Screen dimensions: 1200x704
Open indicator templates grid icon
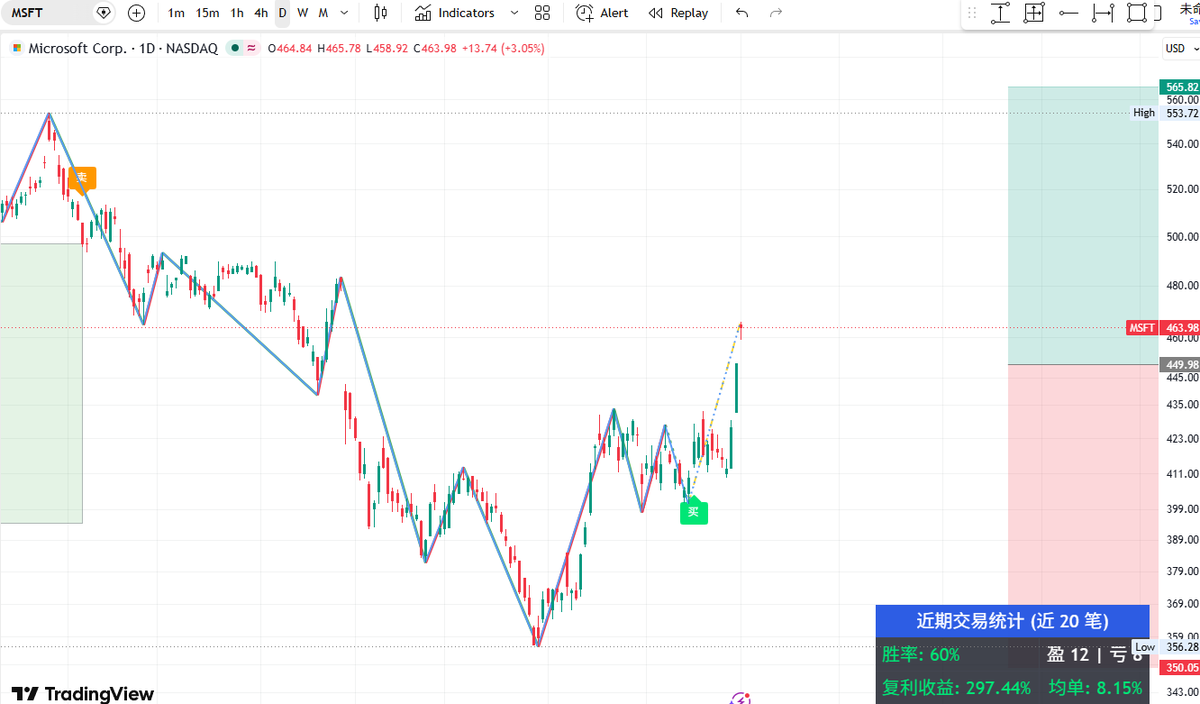click(x=542, y=13)
